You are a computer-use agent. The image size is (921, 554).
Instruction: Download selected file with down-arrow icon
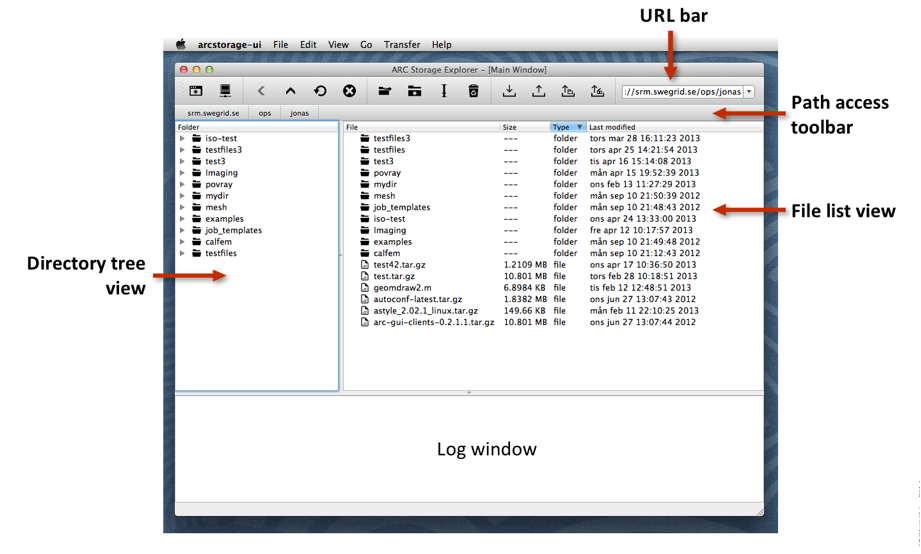point(509,91)
